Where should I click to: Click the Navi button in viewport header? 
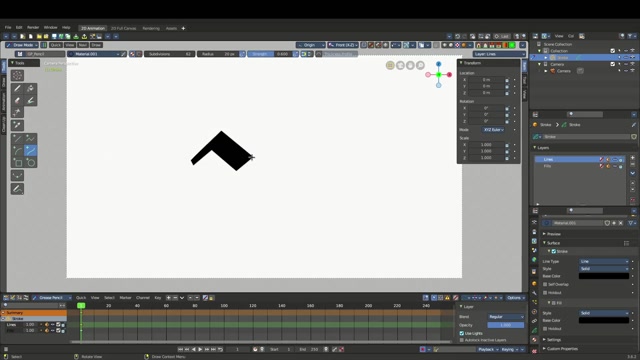[x=83, y=45]
